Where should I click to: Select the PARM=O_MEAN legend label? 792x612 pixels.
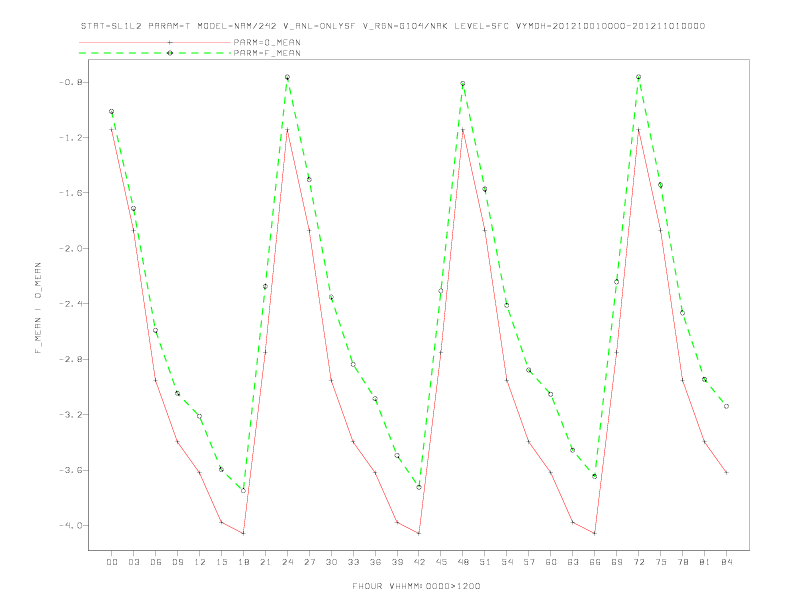[267, 42]
